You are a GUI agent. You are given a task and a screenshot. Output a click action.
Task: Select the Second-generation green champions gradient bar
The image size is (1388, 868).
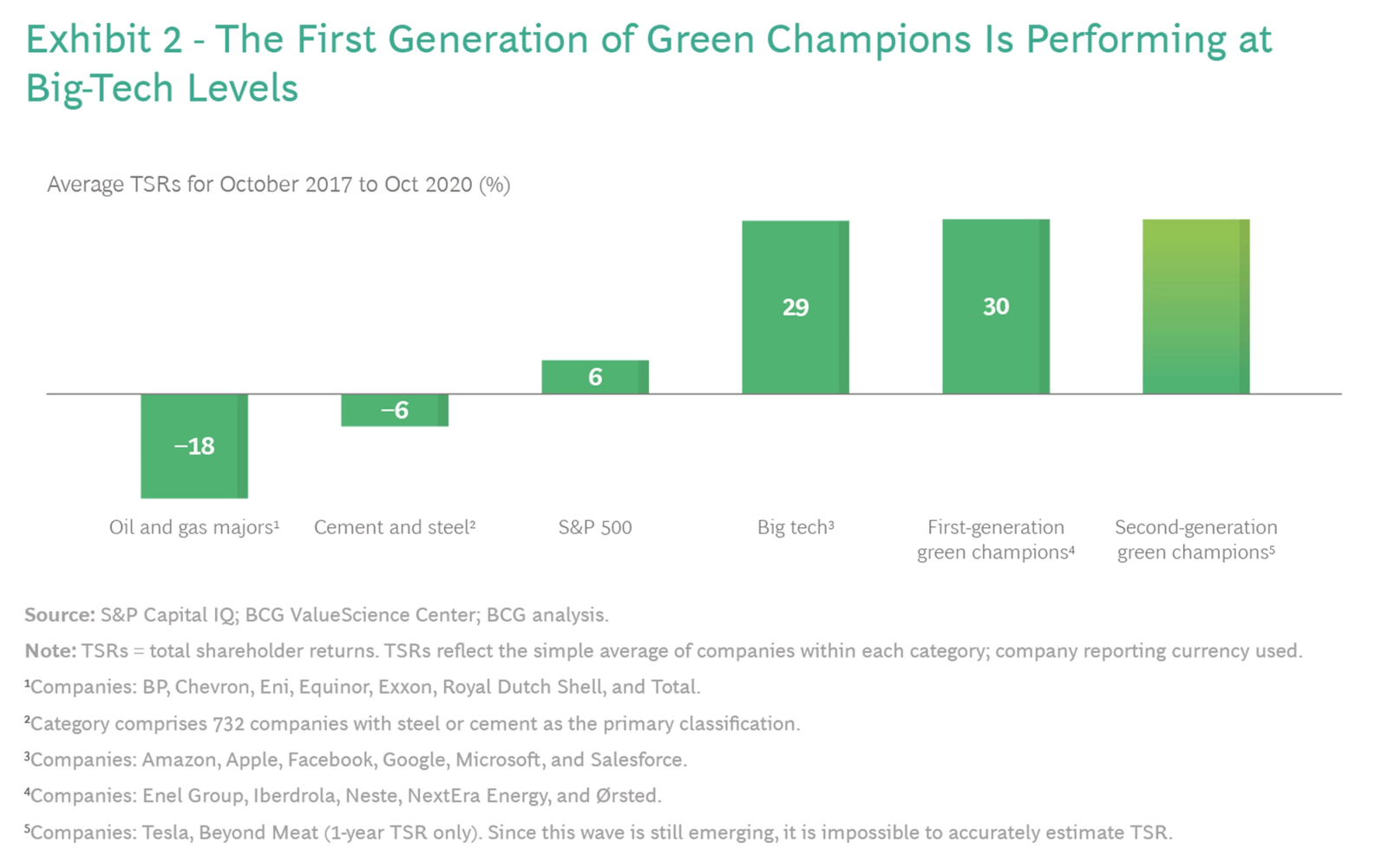point(1196,306)
